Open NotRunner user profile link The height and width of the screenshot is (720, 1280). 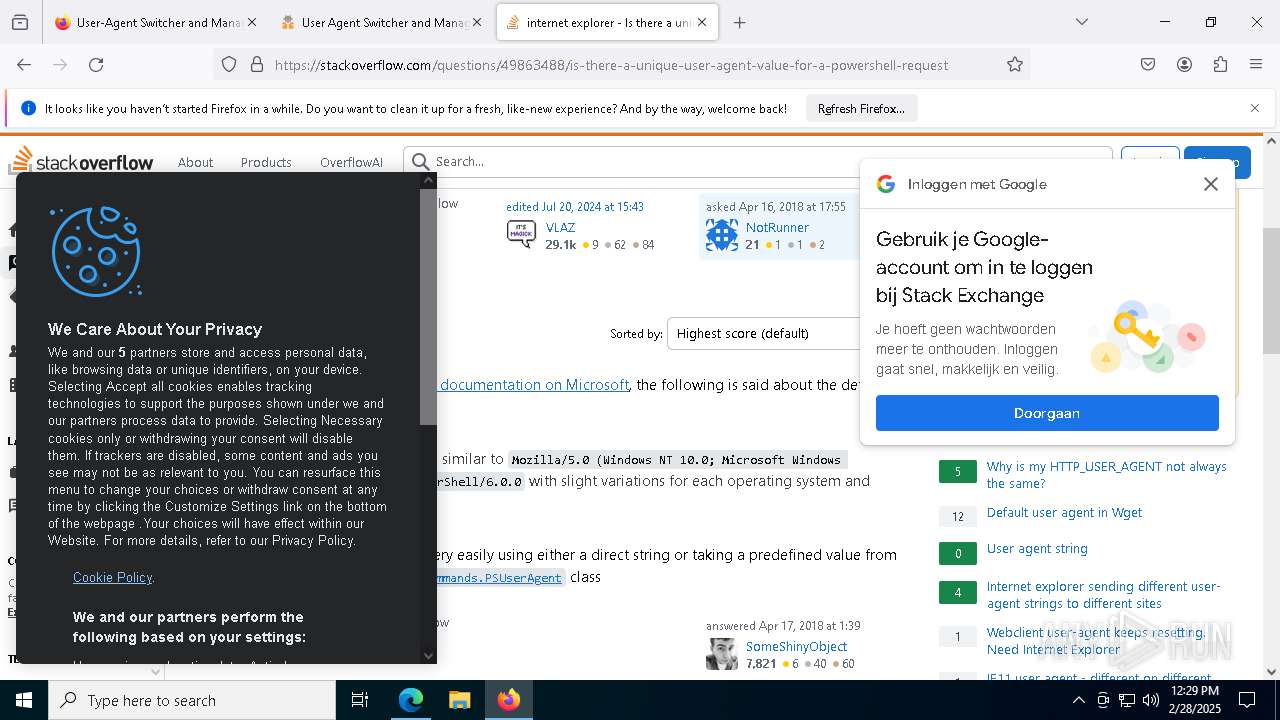click(x=777, y=227)
